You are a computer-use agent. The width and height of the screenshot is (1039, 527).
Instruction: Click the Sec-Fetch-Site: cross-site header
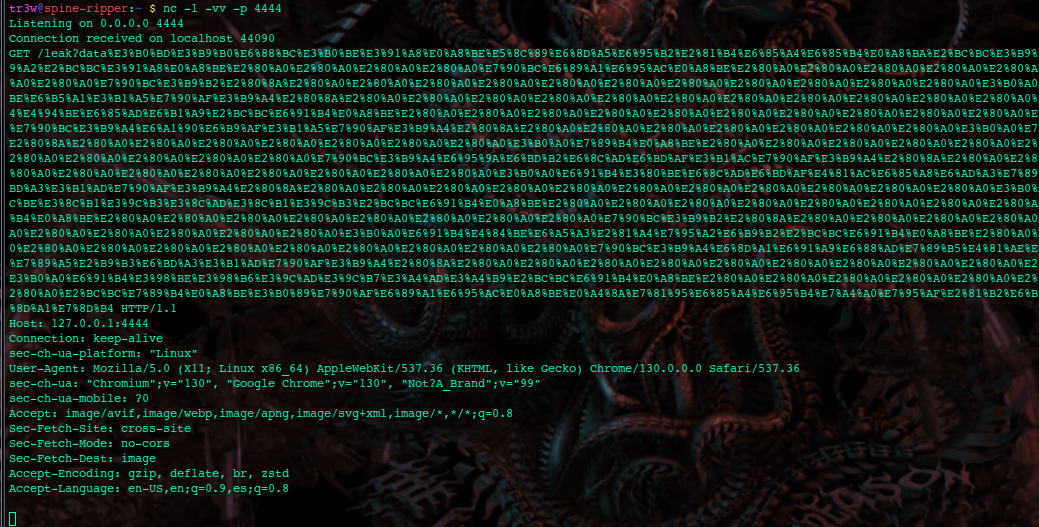[99, 428]
